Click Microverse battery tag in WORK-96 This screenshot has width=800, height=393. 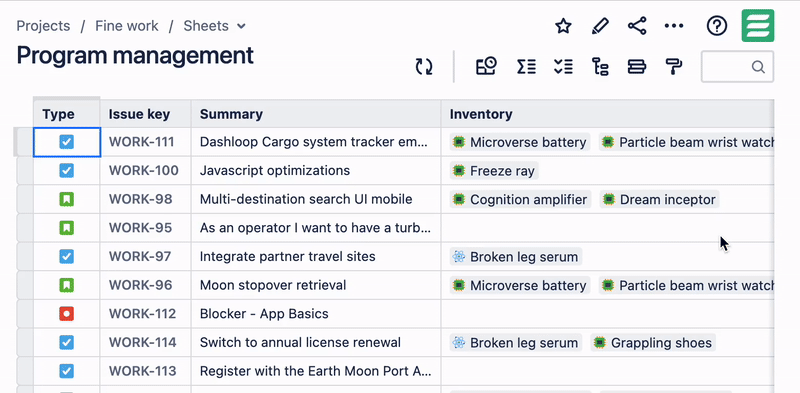[520, 285]
